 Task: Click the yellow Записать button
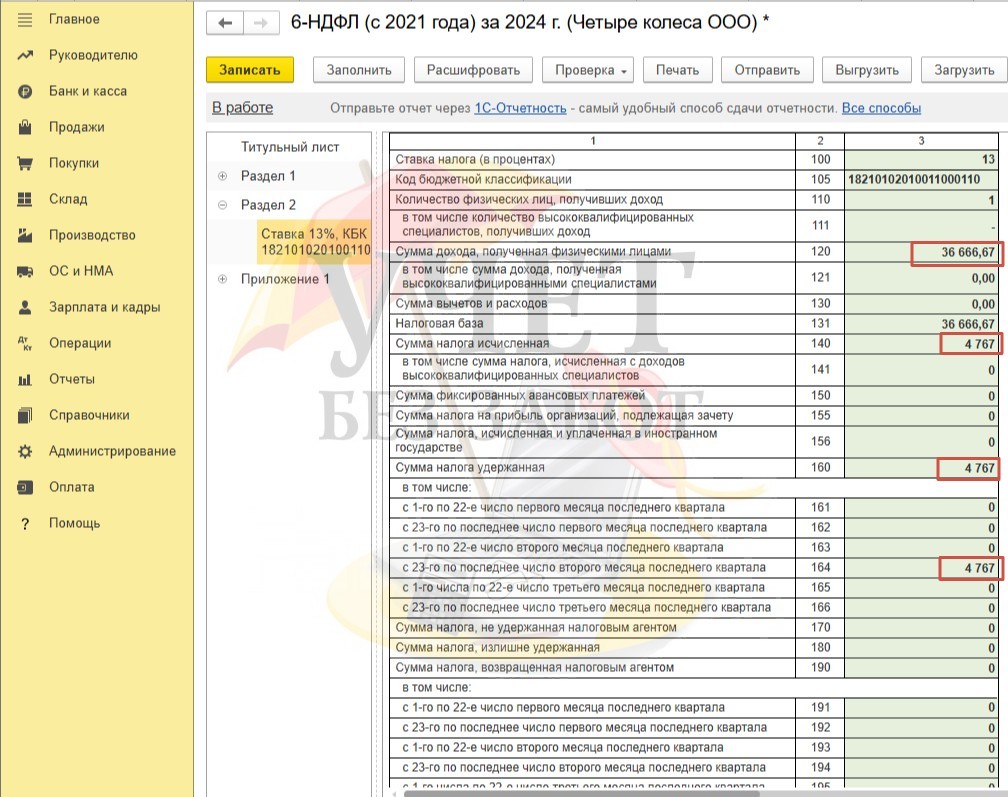click(x=249, y=70)
